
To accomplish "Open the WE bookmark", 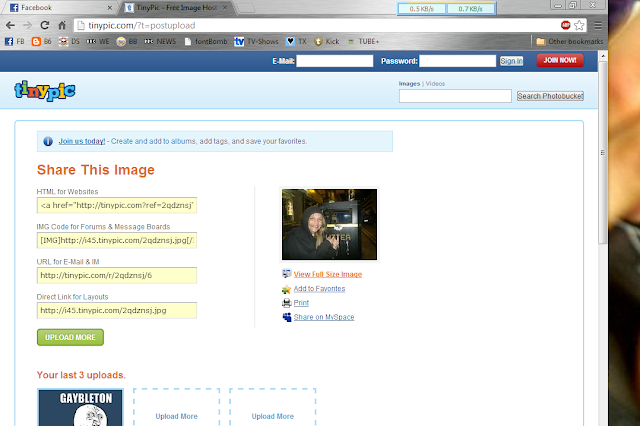I will coord(98,41).
